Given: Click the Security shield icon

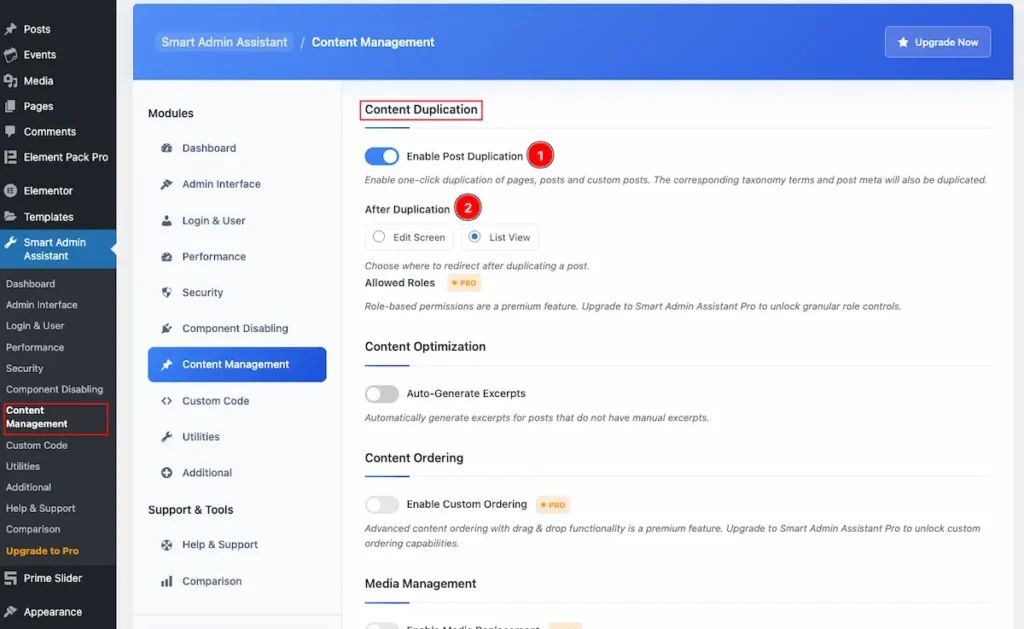Looking at the screenshot, I should [x=167, y=293].
